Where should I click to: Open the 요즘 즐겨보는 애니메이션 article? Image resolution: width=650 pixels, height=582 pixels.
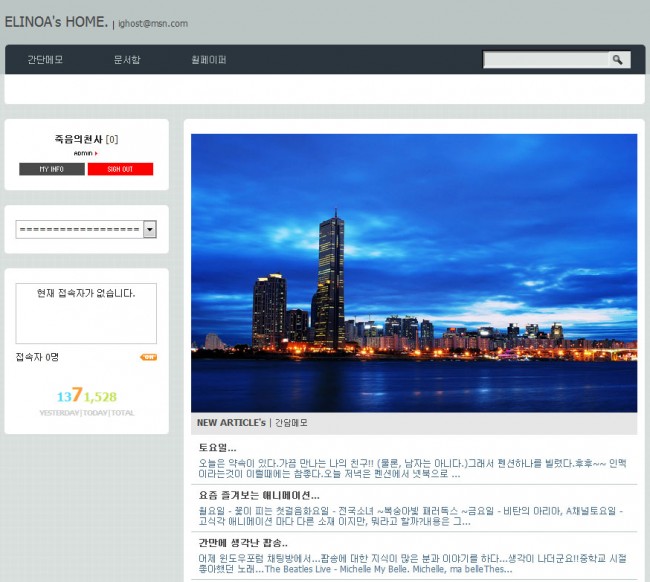(258, 494)
